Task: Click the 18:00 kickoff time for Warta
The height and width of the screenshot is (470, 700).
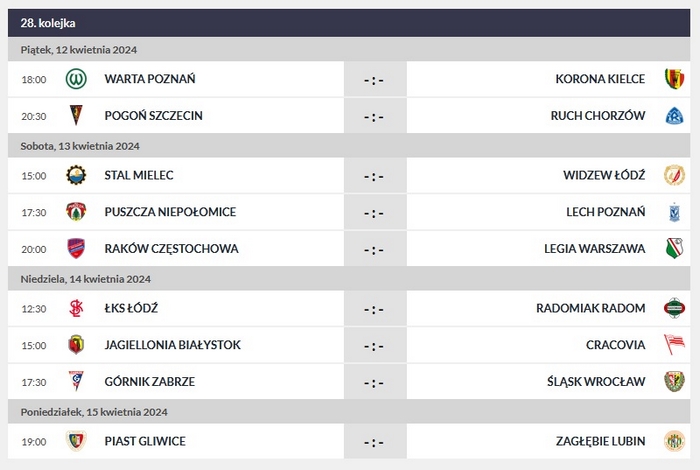Action: coord(34,79)
